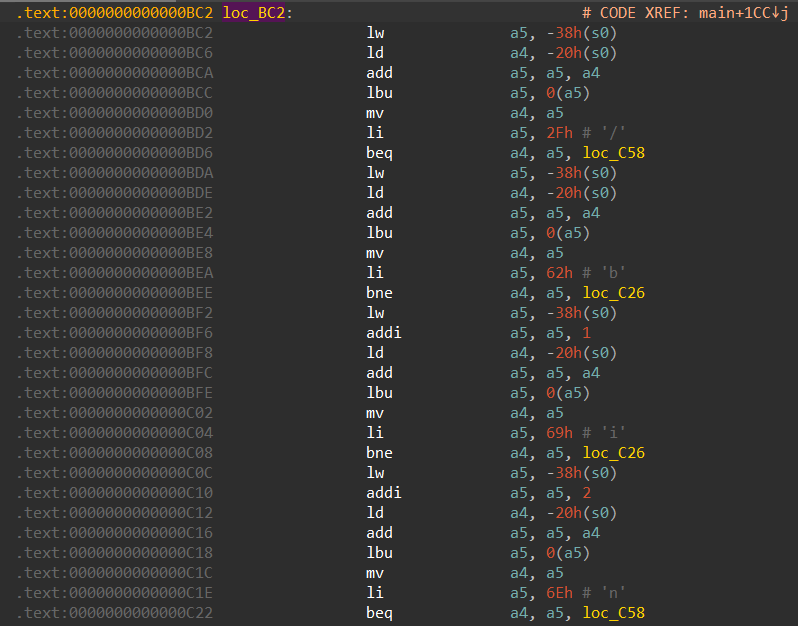
Task: Select the 62h immediate value for 'b'
Action: (x=556, y=273)
